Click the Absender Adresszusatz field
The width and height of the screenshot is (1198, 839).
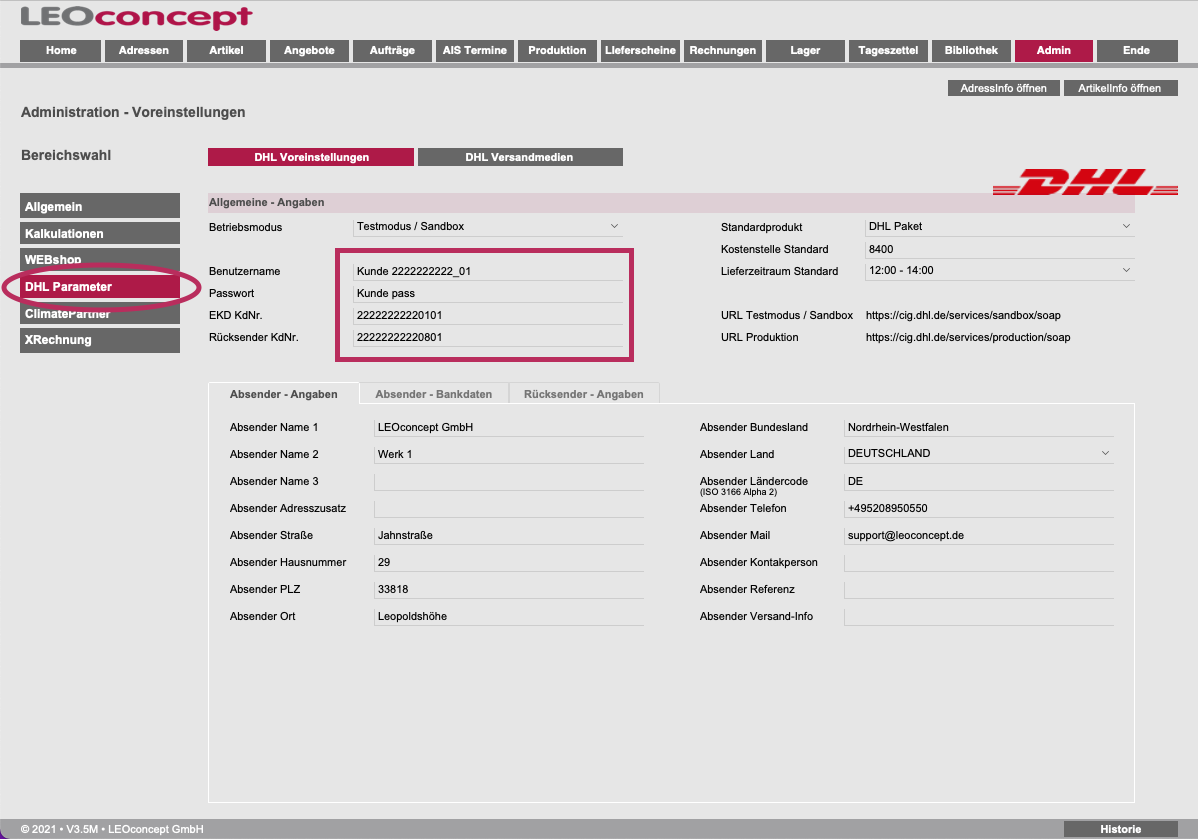point(509,508)
